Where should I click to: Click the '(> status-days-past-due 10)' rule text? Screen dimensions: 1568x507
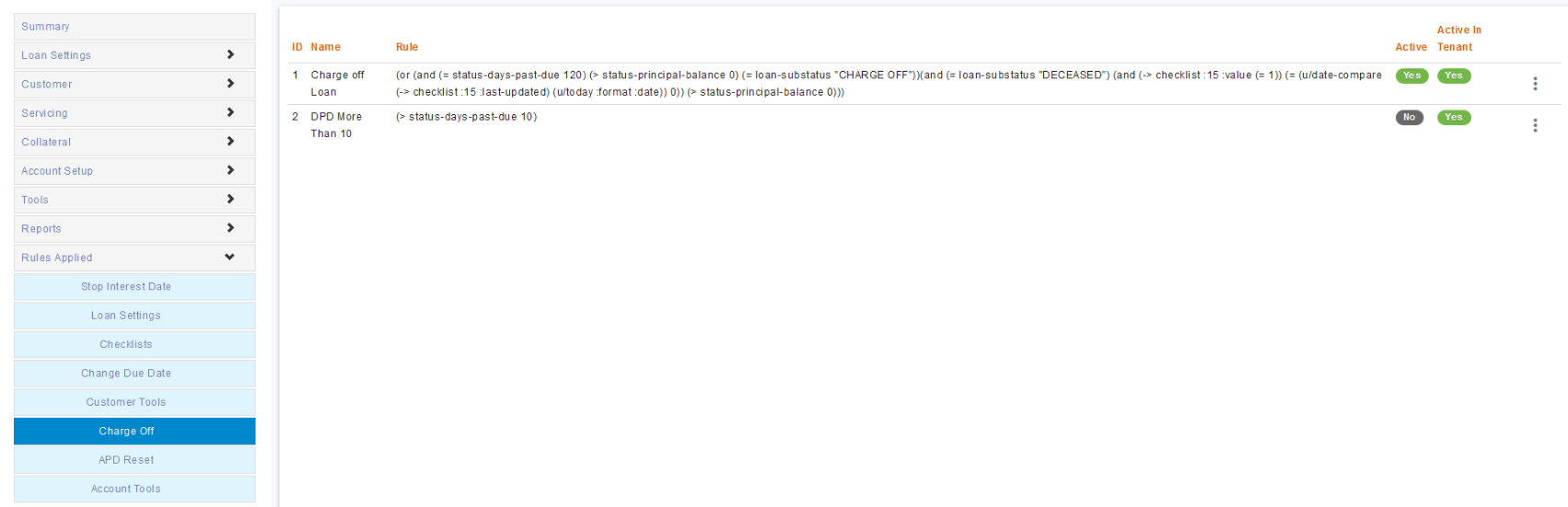coord(466,117)
